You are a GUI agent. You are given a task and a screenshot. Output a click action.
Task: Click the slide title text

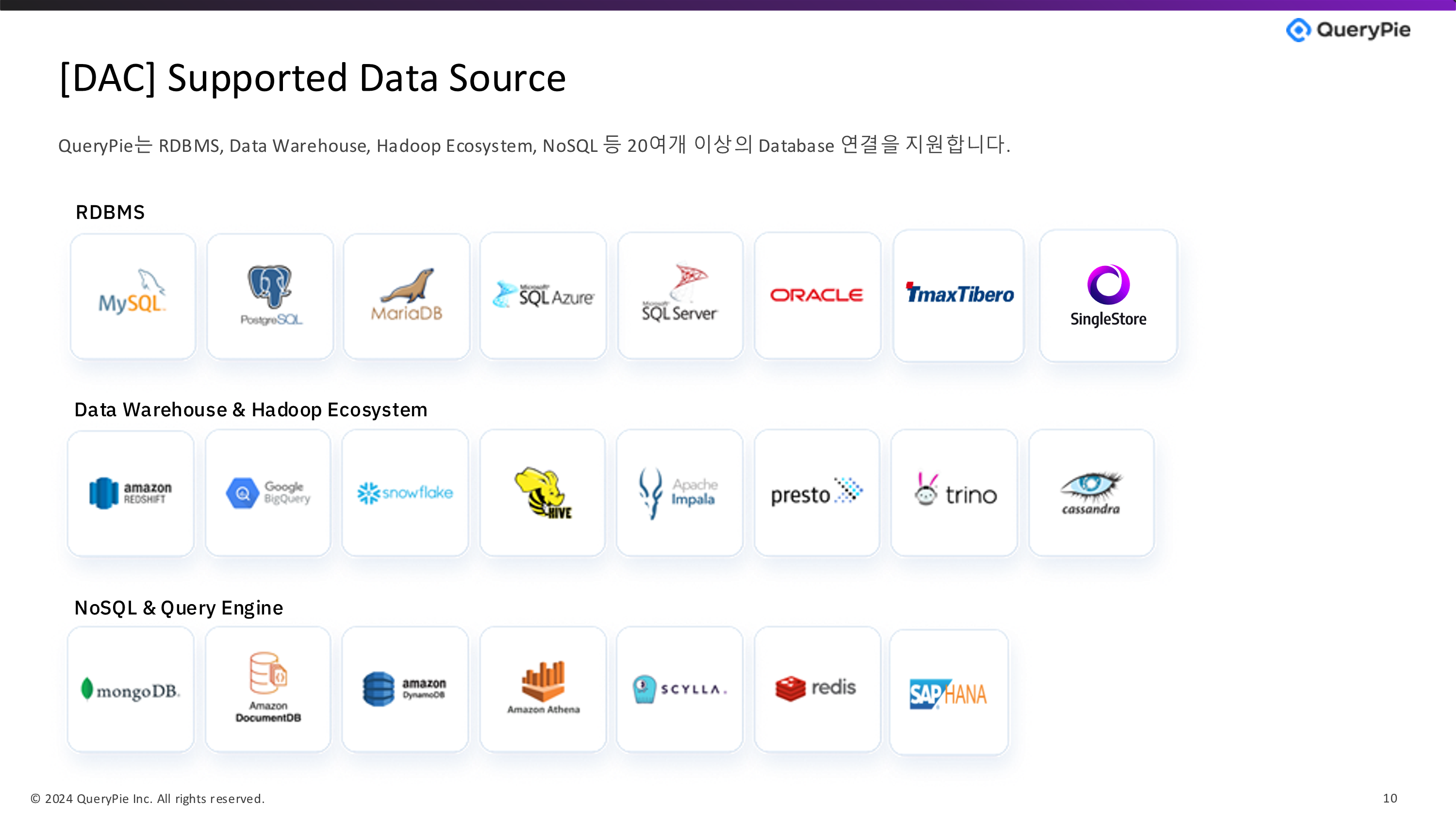(x=313, y=78)
